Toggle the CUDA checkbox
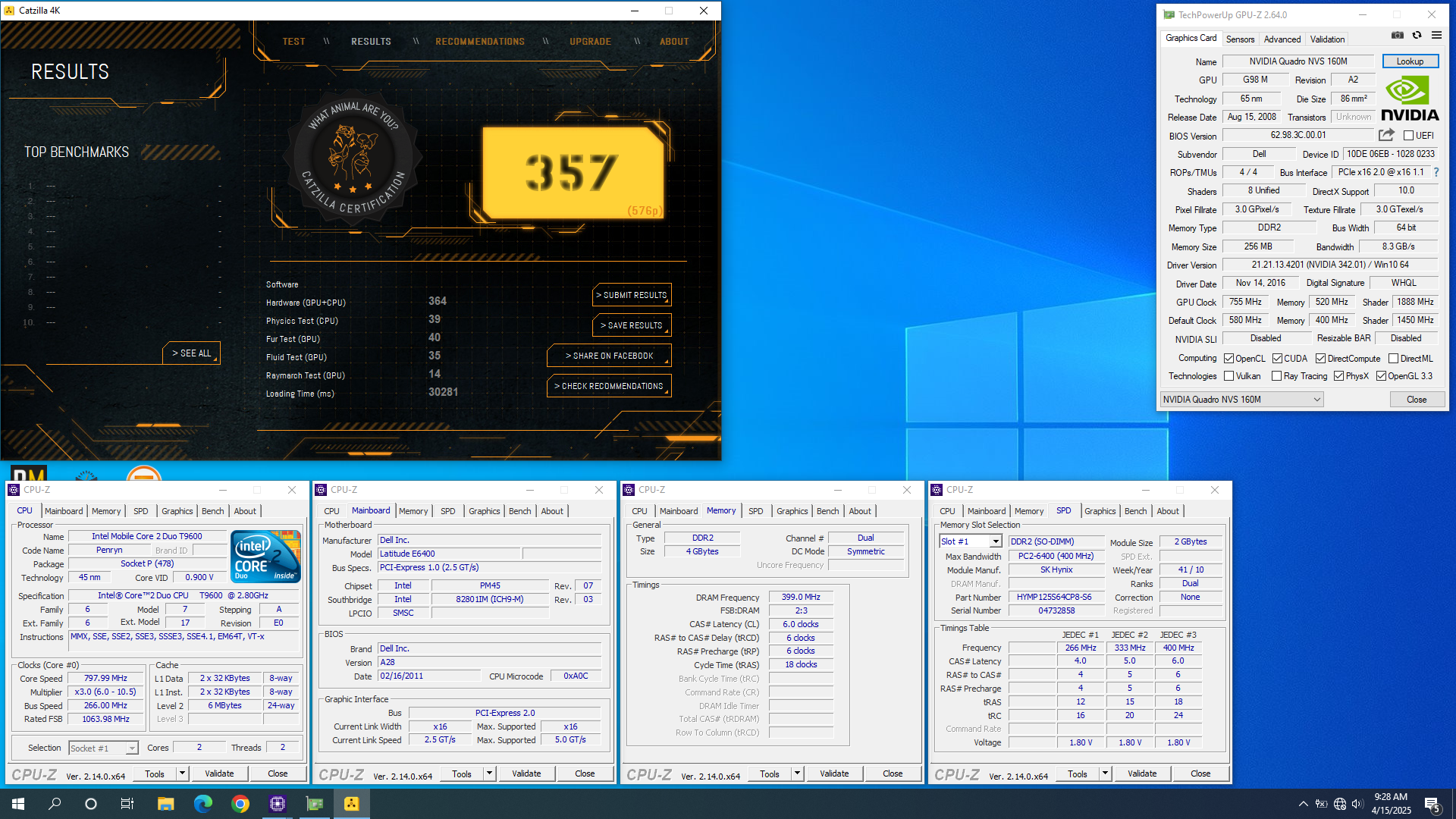1456x819 pixels. (1277, 359)
